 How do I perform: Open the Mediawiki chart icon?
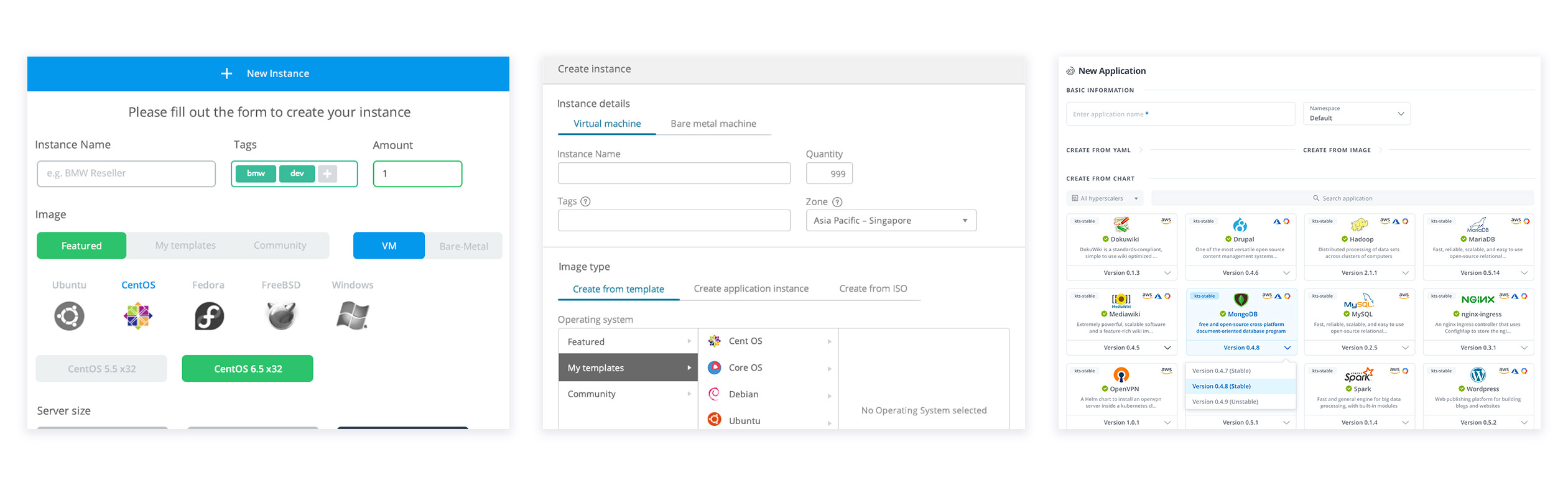(1121, 300)
